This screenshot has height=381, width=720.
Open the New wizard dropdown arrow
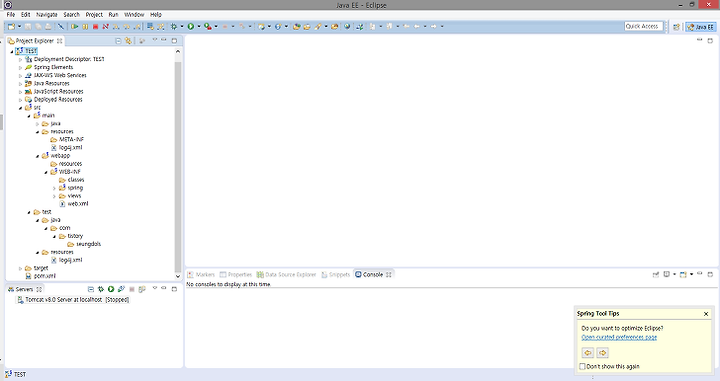(19, 27)
